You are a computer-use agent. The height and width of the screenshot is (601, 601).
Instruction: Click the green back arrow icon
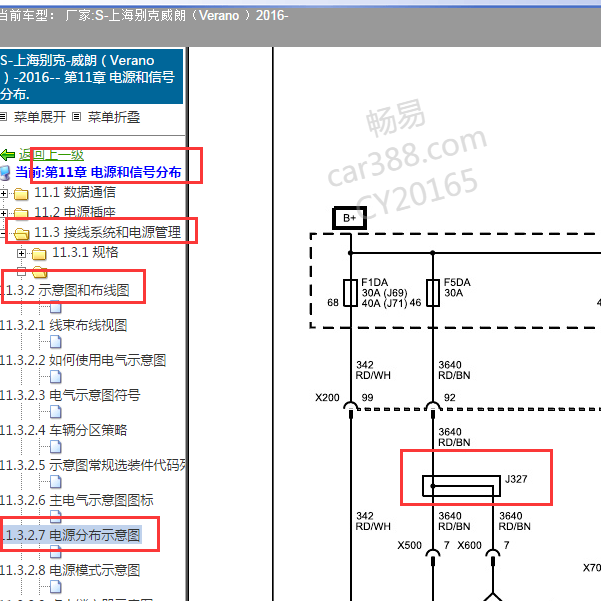pyautogui.click(x=7, y=155)
